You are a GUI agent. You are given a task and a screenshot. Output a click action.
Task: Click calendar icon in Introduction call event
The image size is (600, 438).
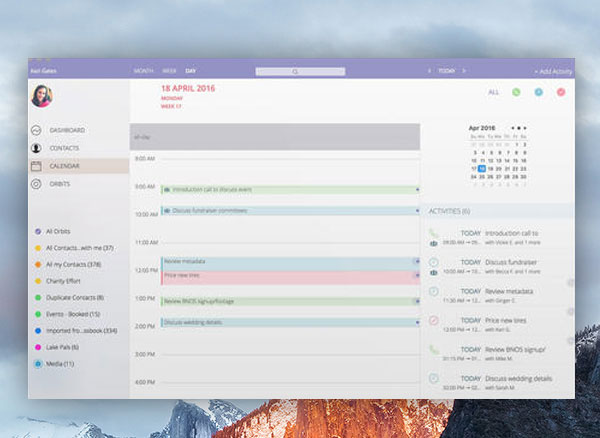167,190
